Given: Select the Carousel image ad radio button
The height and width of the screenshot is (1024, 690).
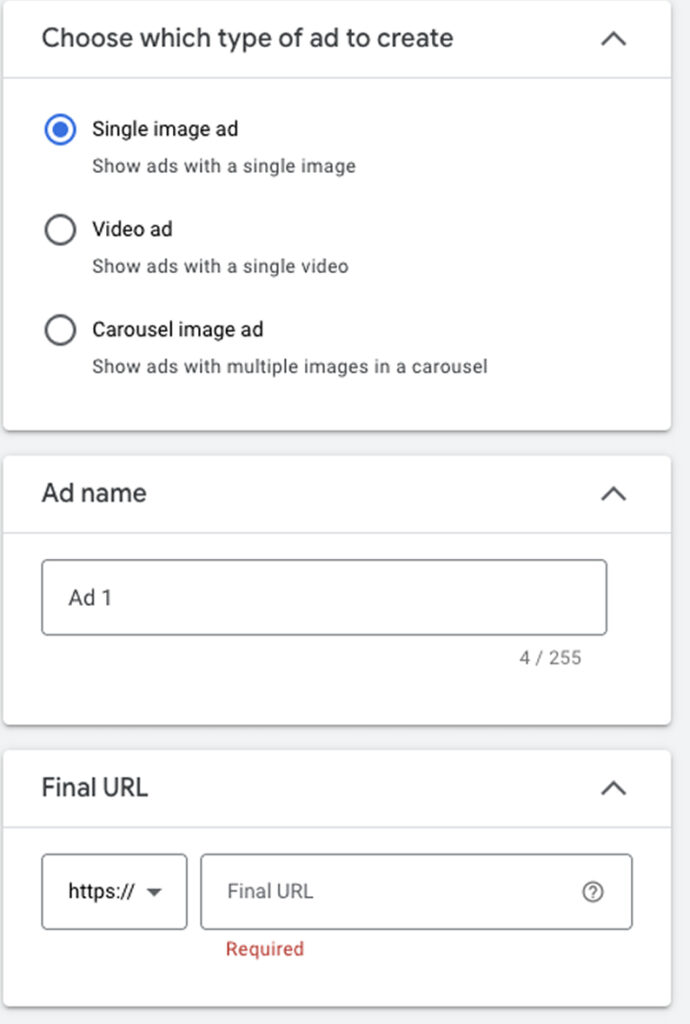Looking at the screenshot, I should [60, 330].
